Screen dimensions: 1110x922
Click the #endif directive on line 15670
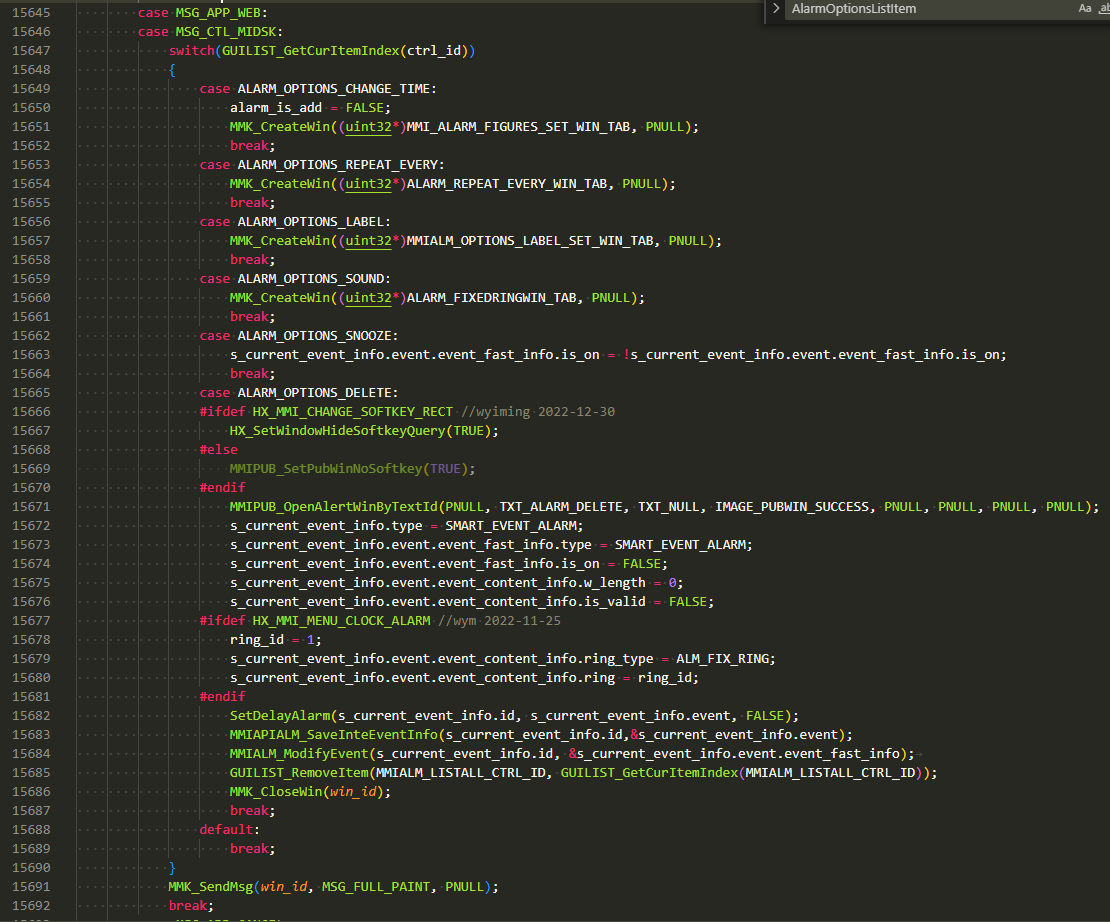222,488
